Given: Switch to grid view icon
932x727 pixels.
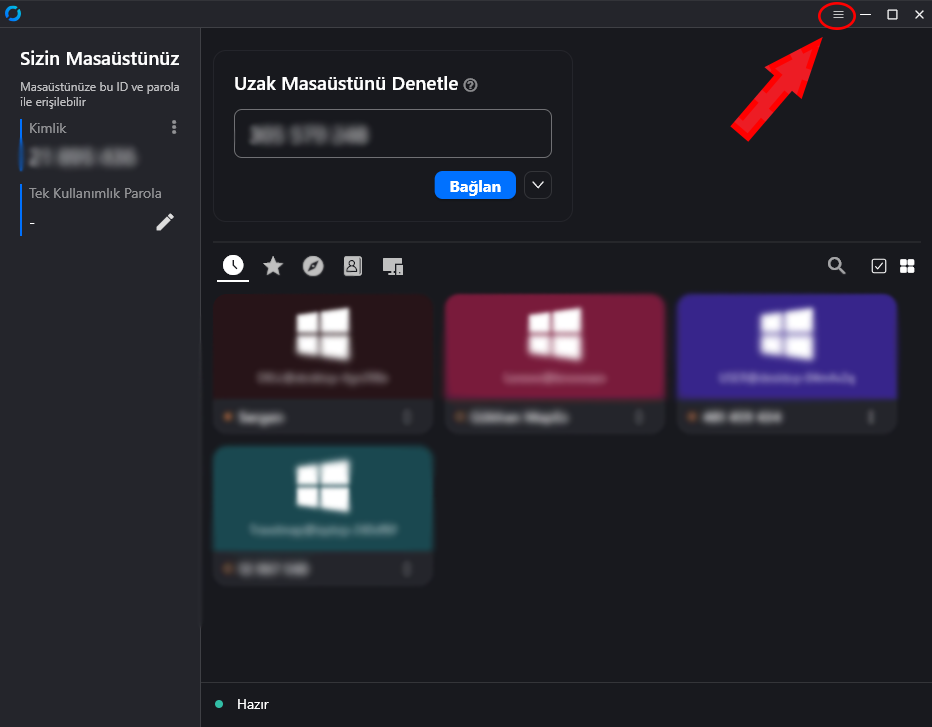Looking at the screenshot, I should (907, 266).
